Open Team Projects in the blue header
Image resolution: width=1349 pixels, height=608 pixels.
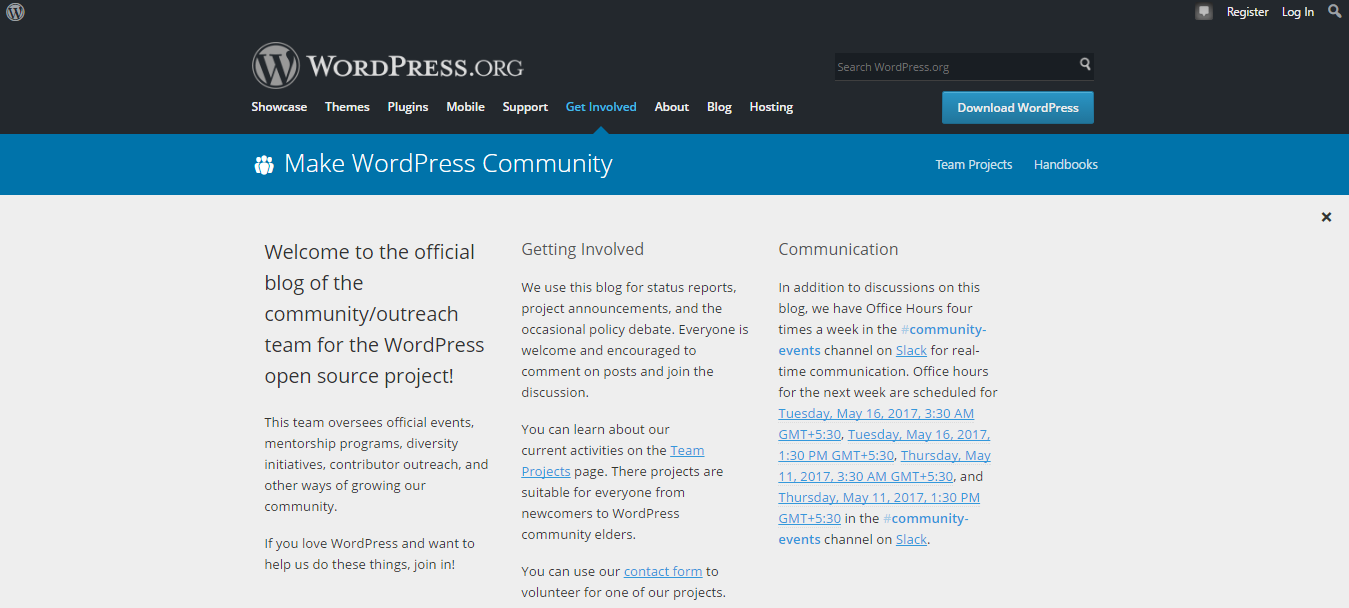tap(974, 165)
